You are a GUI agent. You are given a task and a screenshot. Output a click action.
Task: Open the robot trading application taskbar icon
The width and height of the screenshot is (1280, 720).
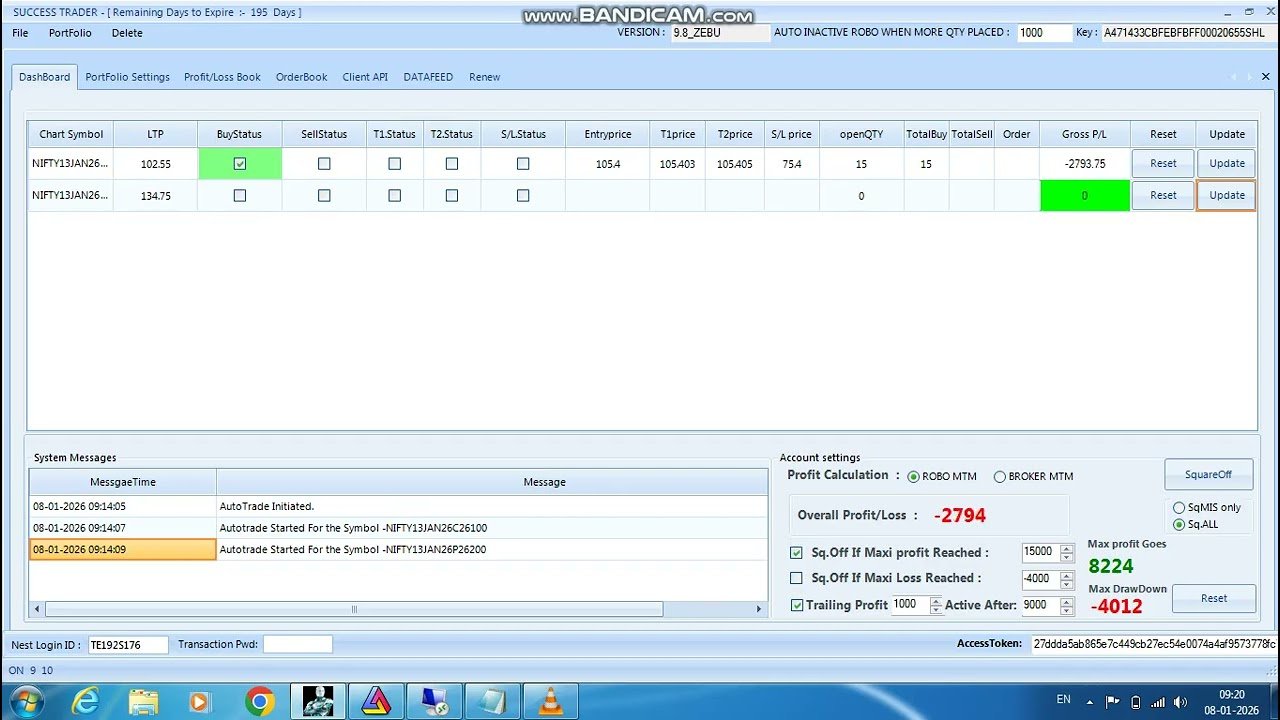[x=318, y=700]
